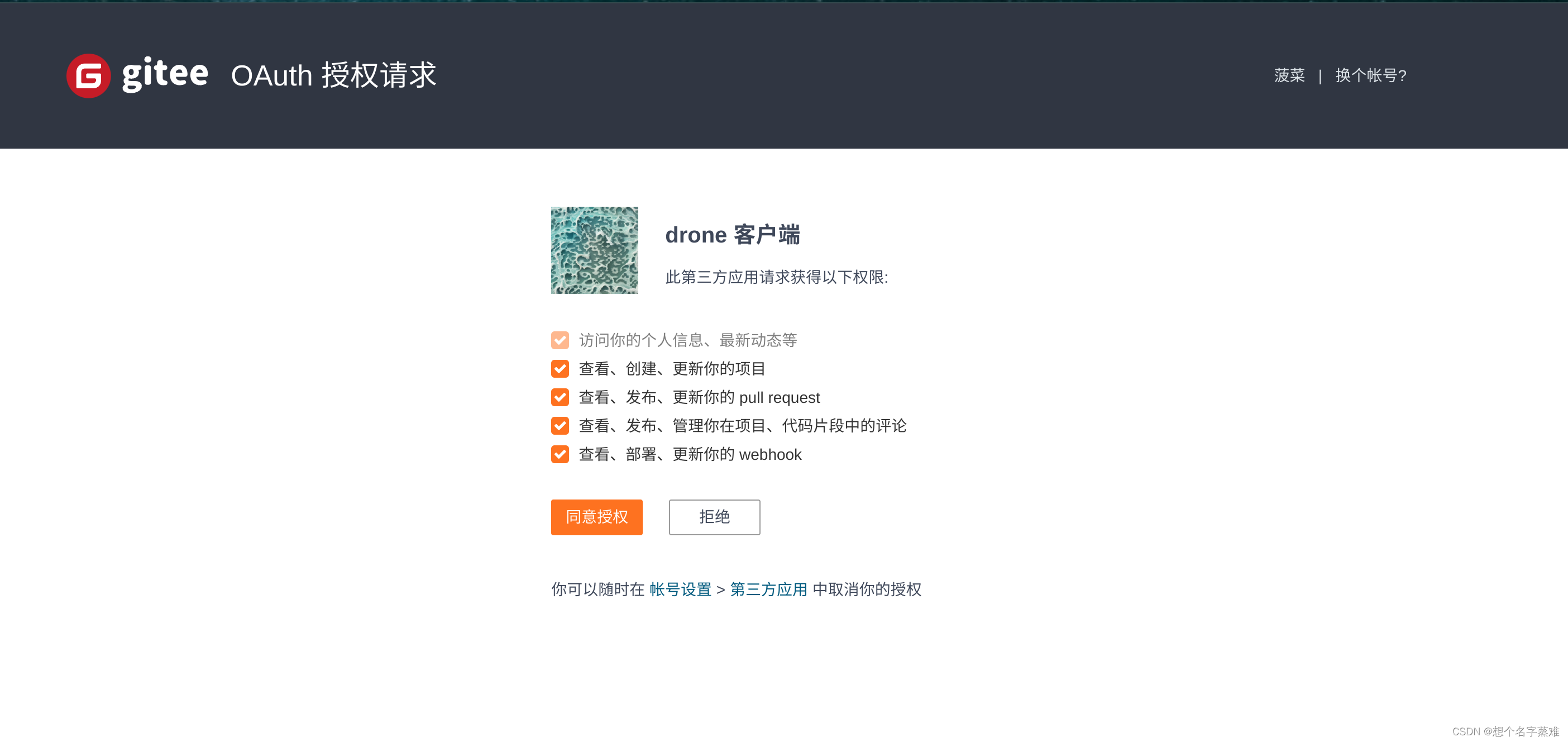1568x742 pixels.
Task: Toggle the 代码片段中的评论 permission checkbox
Action: coord(560,426)
